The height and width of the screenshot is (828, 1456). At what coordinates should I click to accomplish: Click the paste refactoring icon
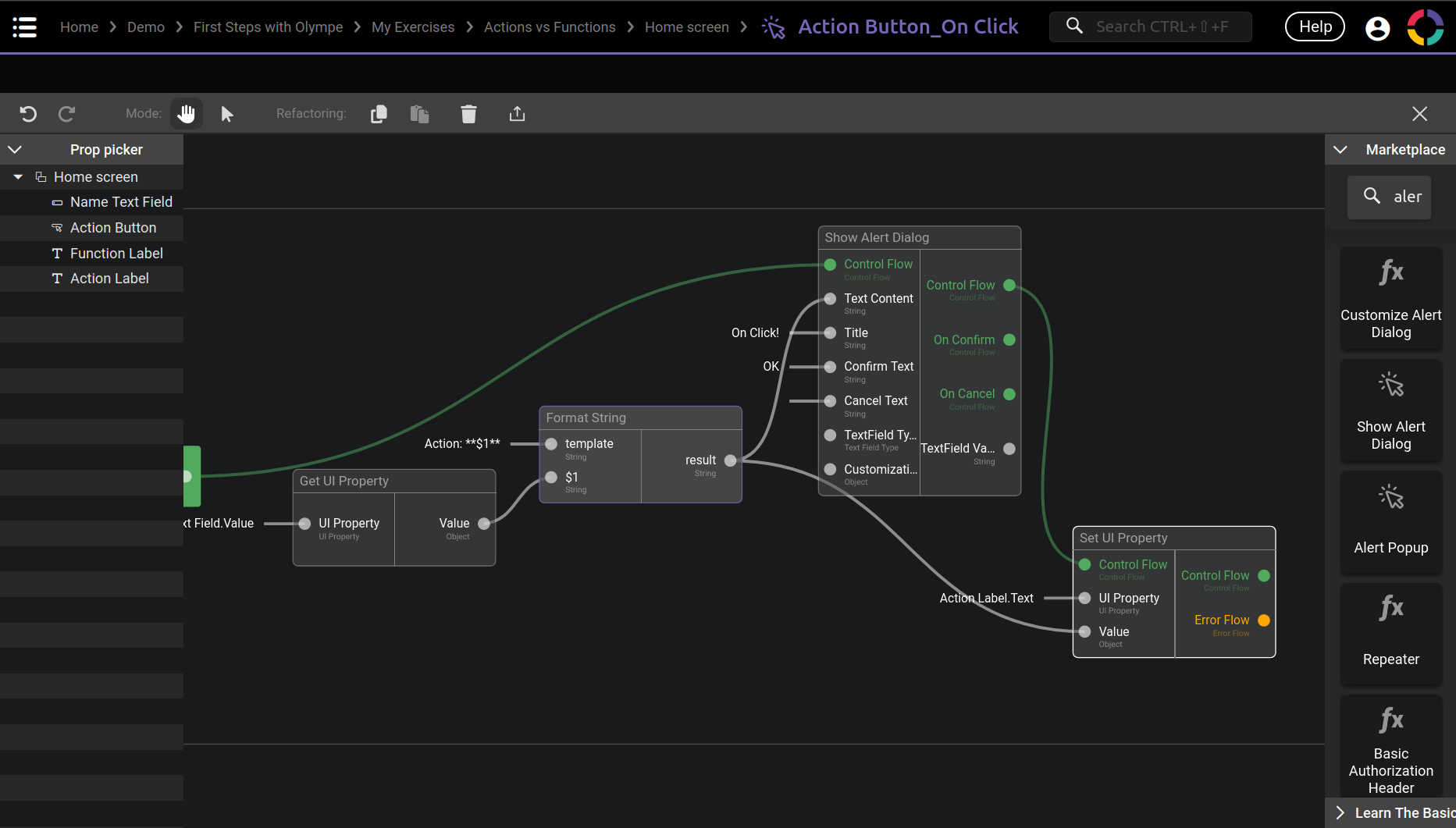point(420,114)
